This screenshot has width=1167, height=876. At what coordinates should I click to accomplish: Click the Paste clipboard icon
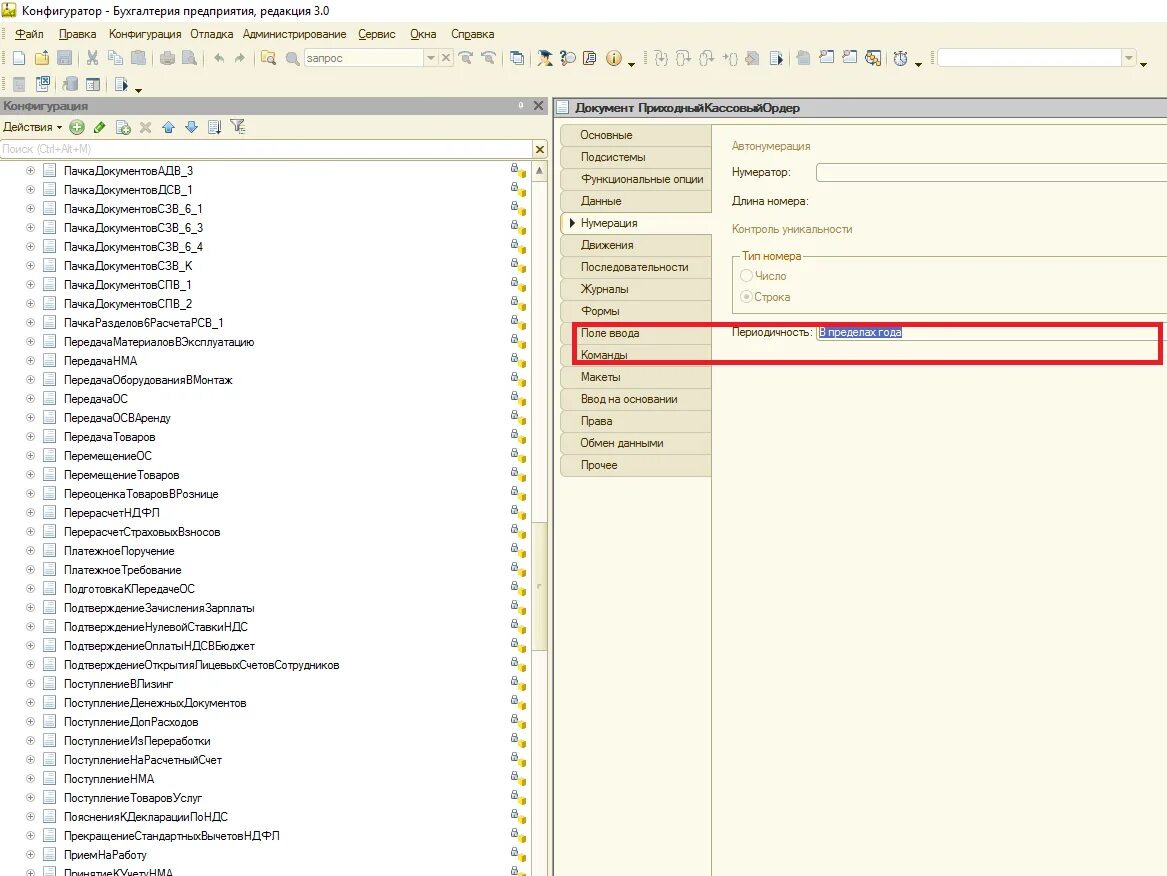tap(138, 58)
